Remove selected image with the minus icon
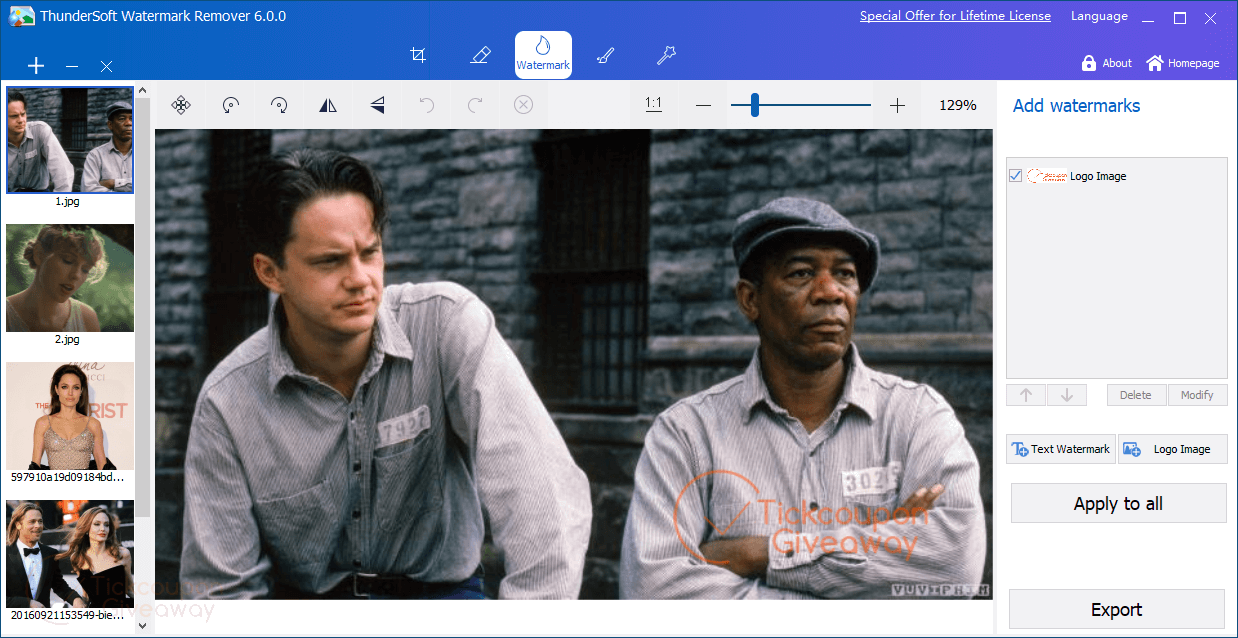 coord(72,66)
